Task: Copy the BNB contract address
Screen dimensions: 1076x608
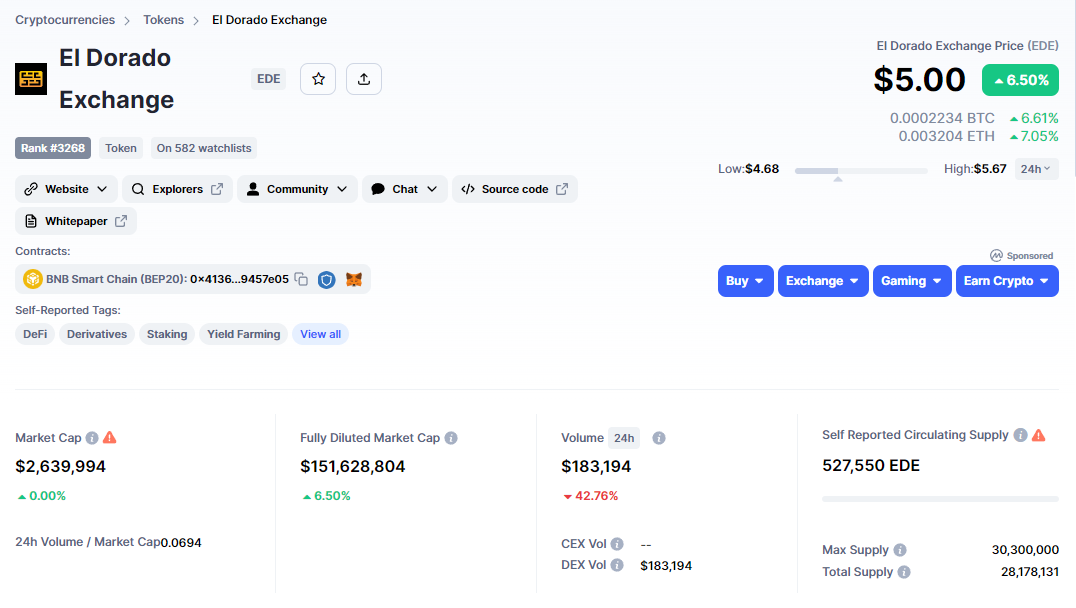Action: (x=301, y=279)
